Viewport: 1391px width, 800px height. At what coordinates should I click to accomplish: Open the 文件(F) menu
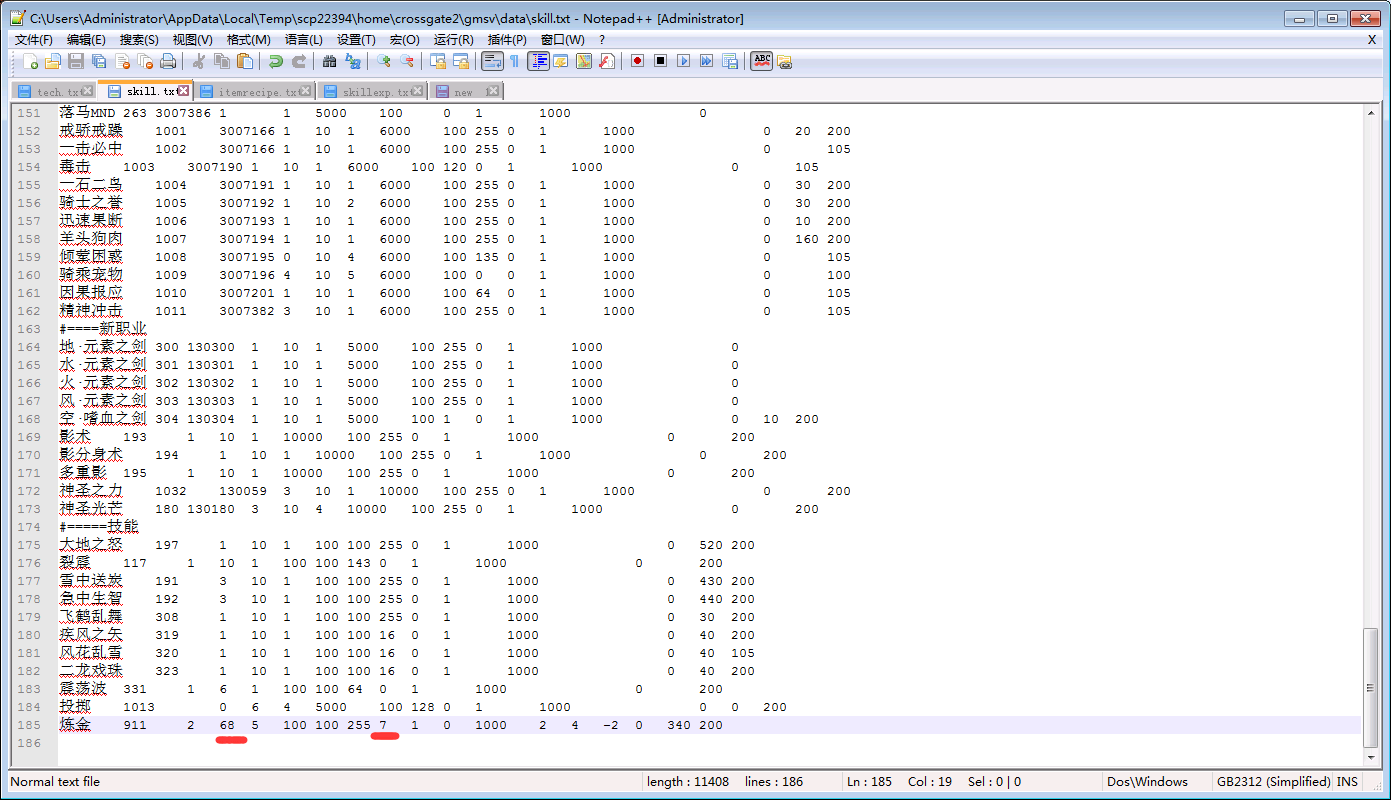(x=33, y=39)
